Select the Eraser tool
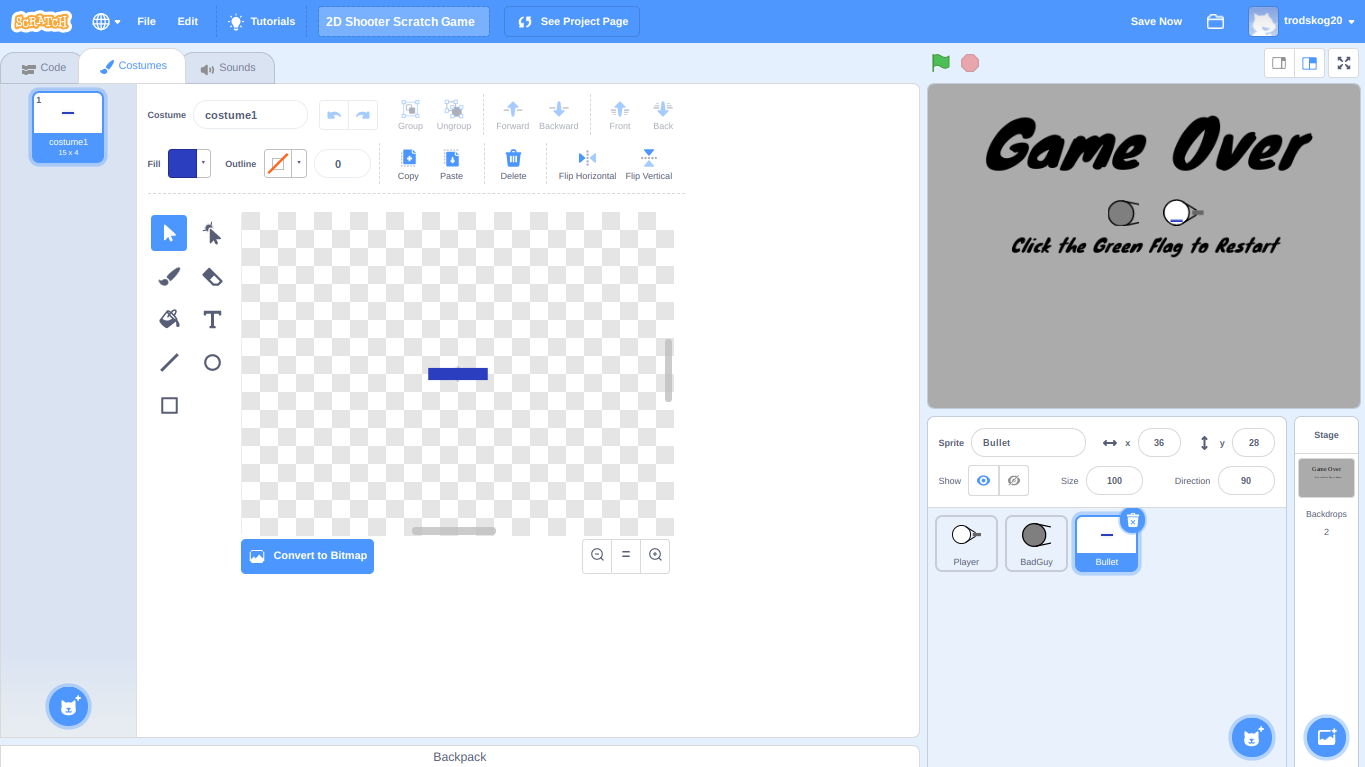This screenshot has height=767, width=1365. (212, 276)
